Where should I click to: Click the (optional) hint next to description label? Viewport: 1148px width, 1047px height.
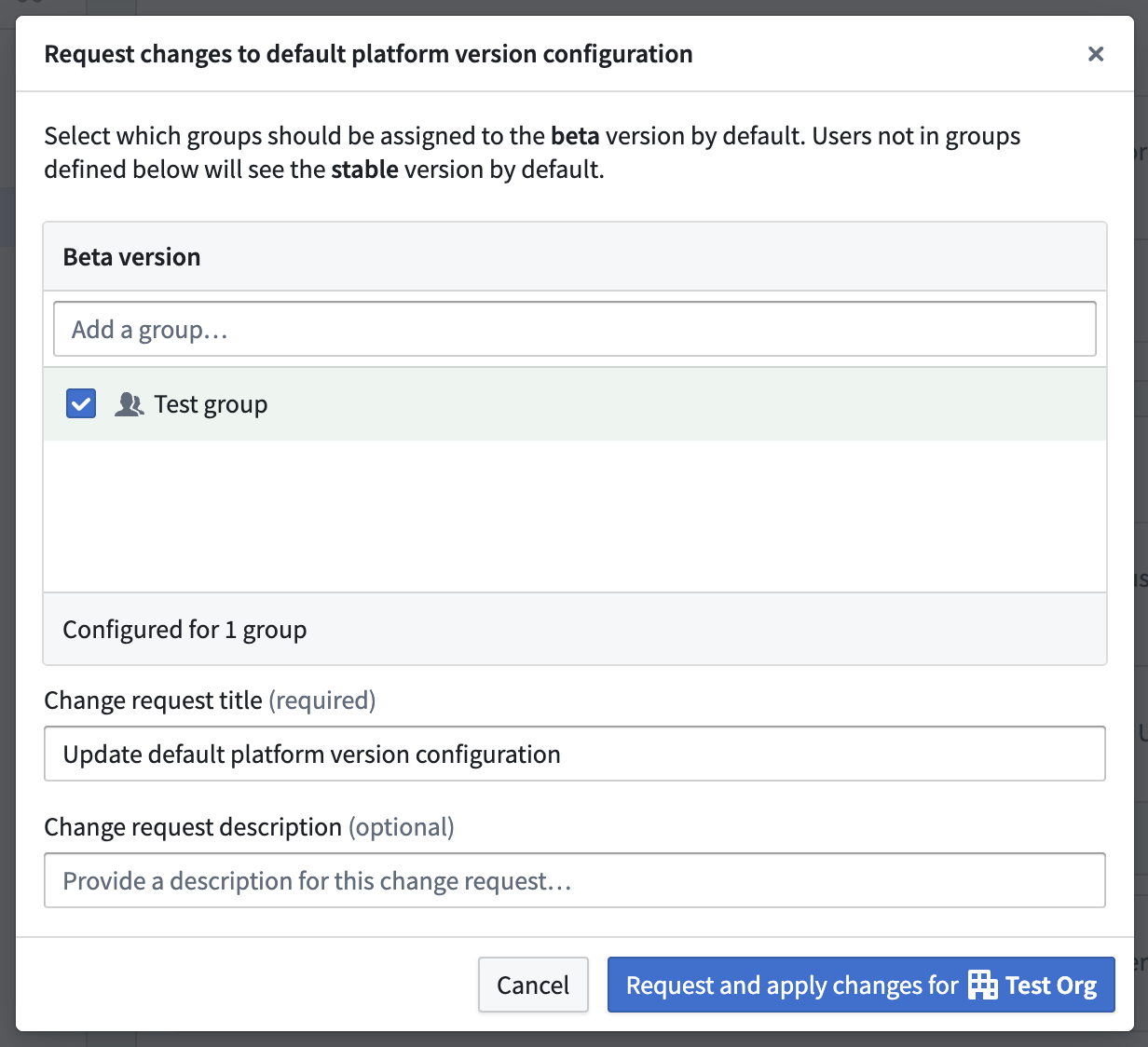pos(402,827)
